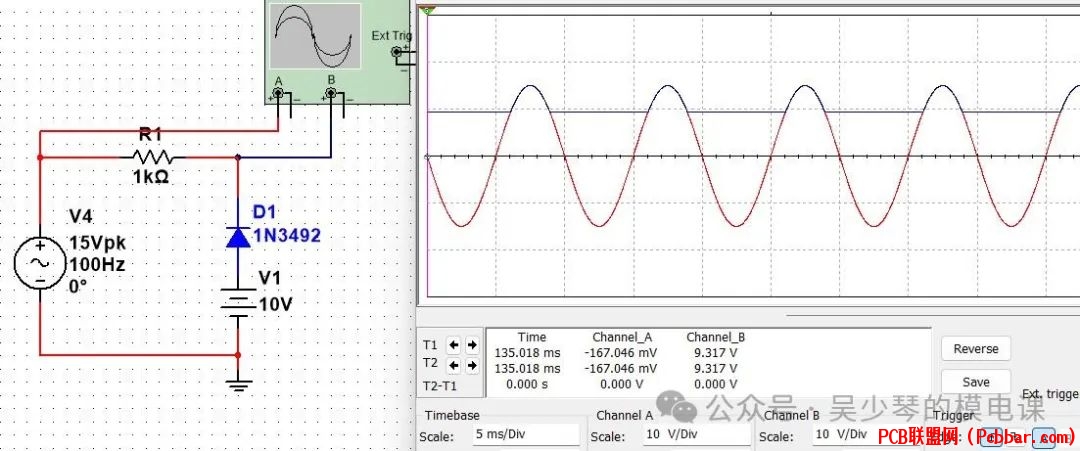Select the AC source V4 symbol
Screen dimensions: 1080x451
click(39, 264)
